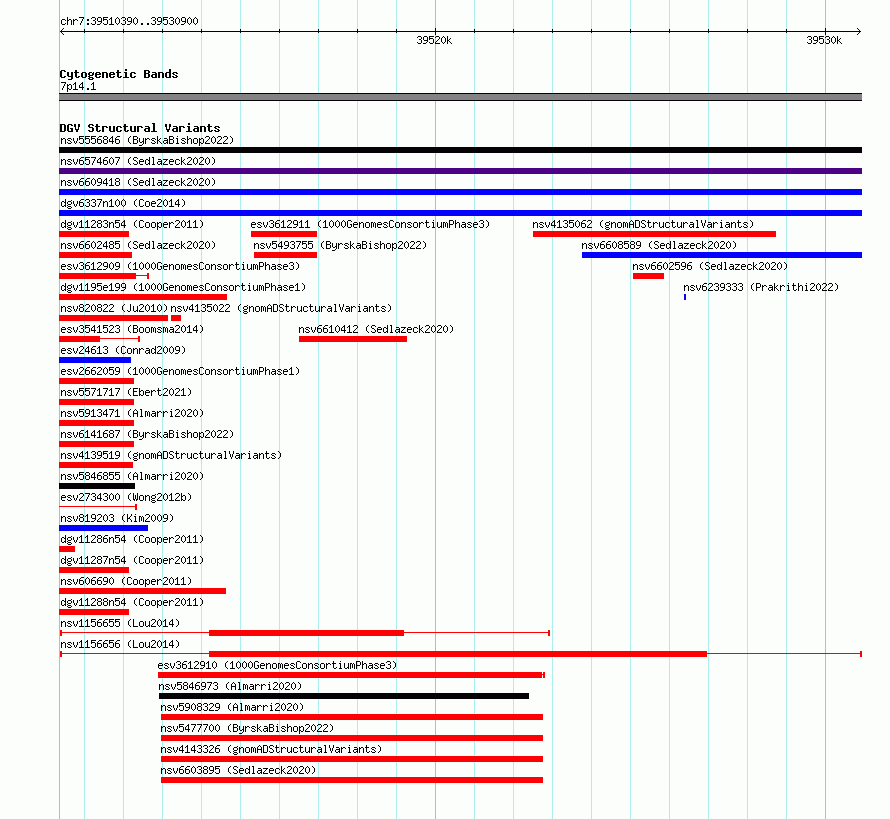Click the short red nsv6602596 bar
Image resolution: width=890 pixels, height=819 pixels.
click(x=648, y=276)
